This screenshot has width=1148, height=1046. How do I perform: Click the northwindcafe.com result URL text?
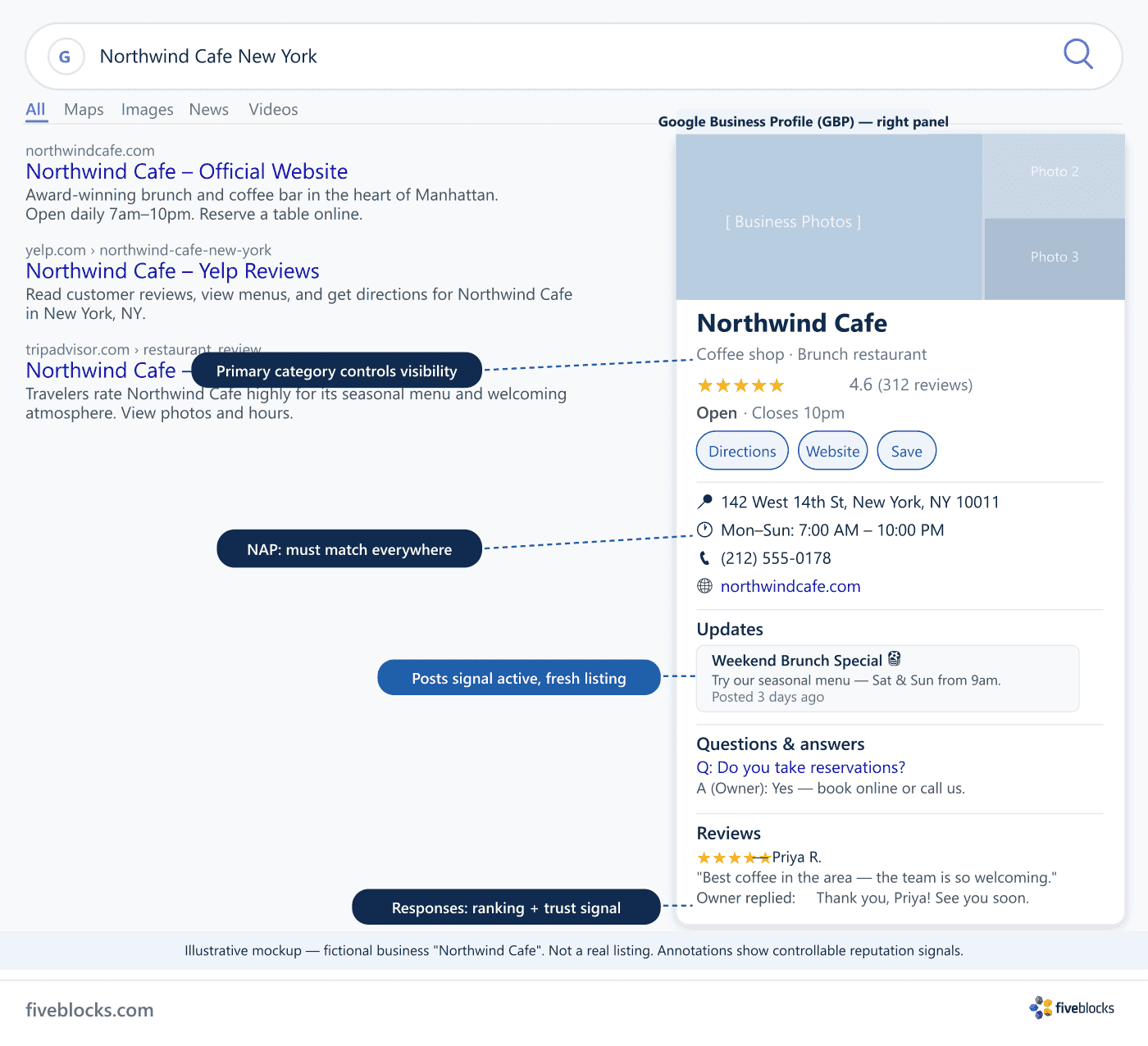[x=90, y=151]
